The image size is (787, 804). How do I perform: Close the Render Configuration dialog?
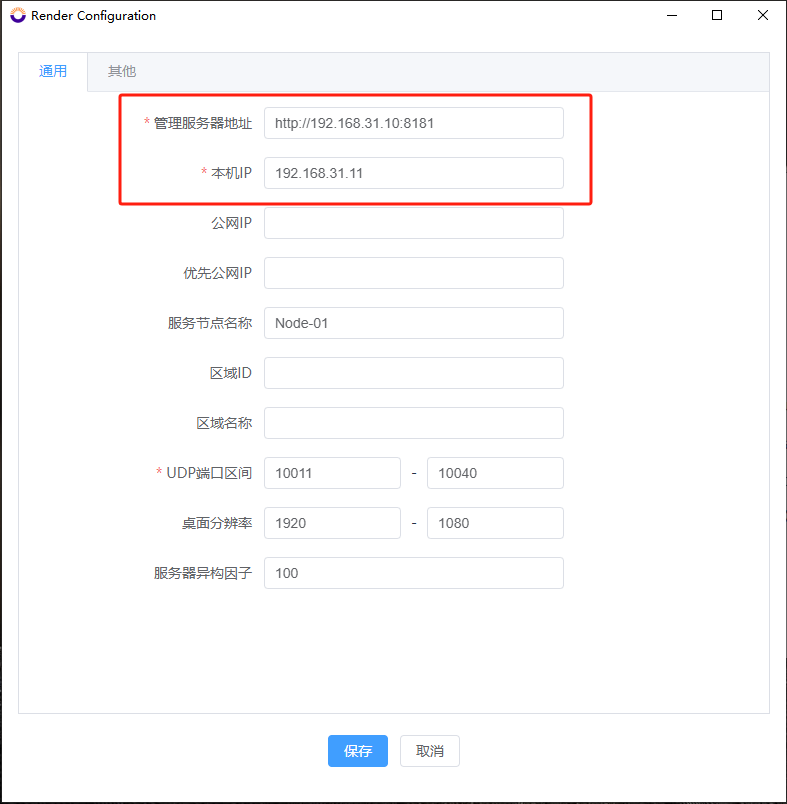click(763, 16)
